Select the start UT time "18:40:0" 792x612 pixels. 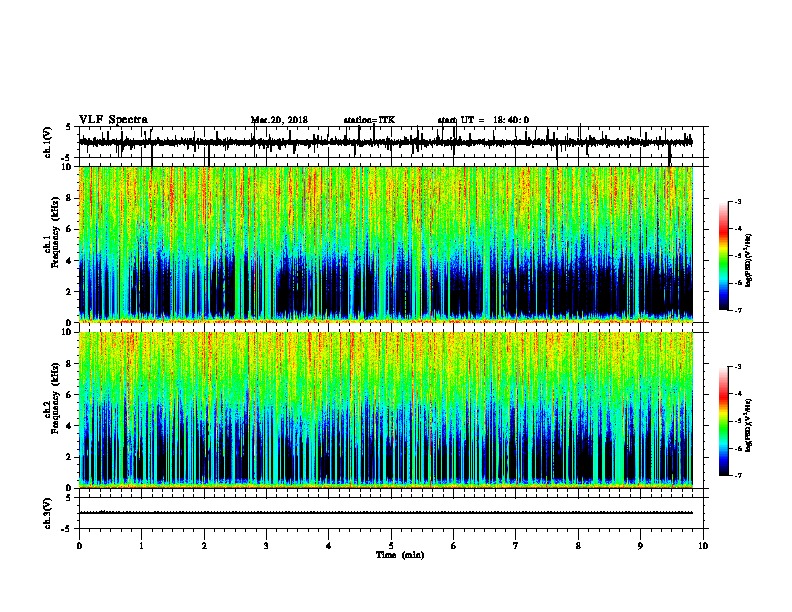[511, 120]
